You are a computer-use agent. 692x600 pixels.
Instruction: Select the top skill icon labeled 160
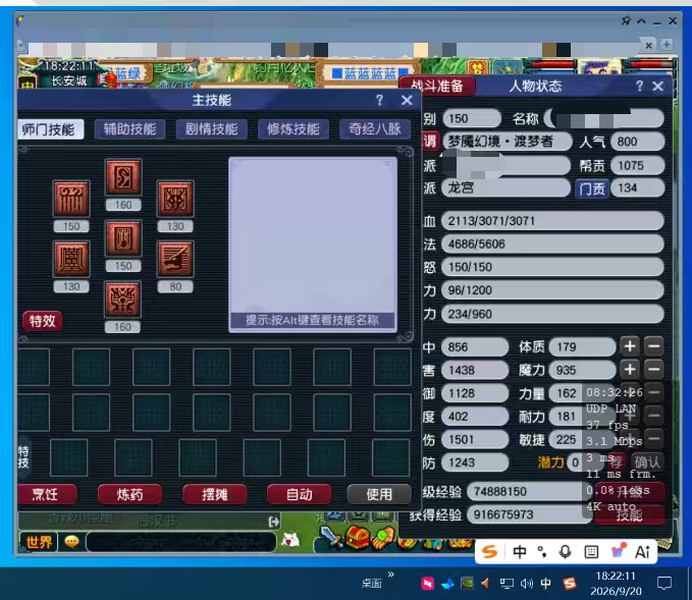click(x=123, y=177)
